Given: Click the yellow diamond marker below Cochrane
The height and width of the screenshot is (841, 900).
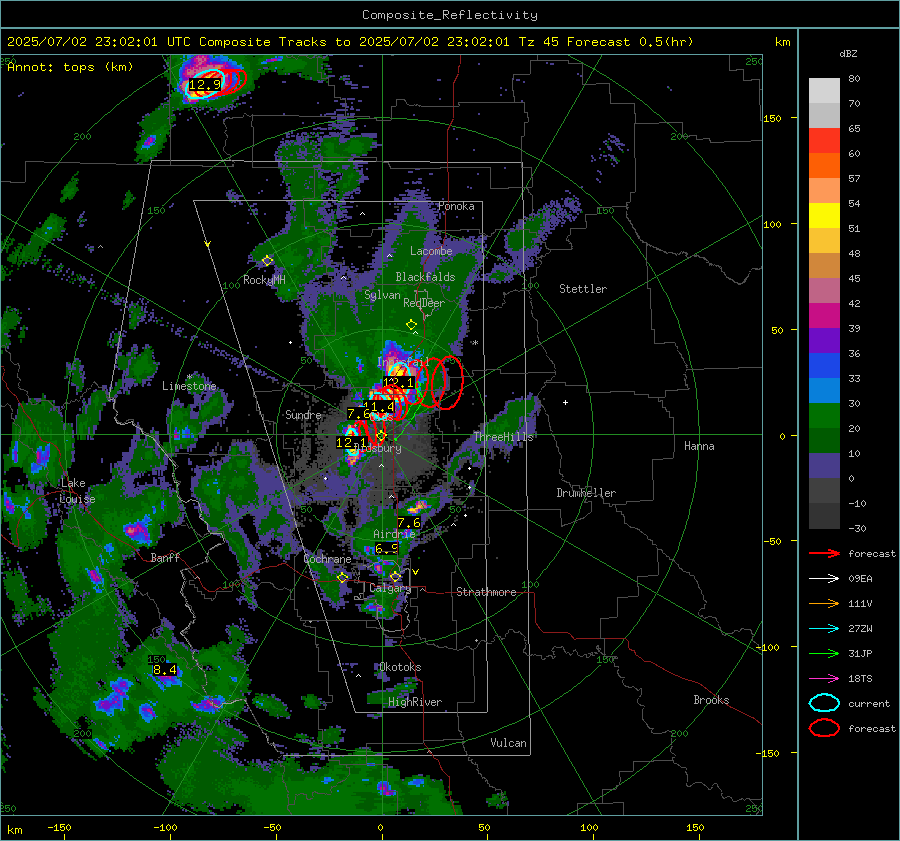Looking at the screenshot, I should point(343,578).
